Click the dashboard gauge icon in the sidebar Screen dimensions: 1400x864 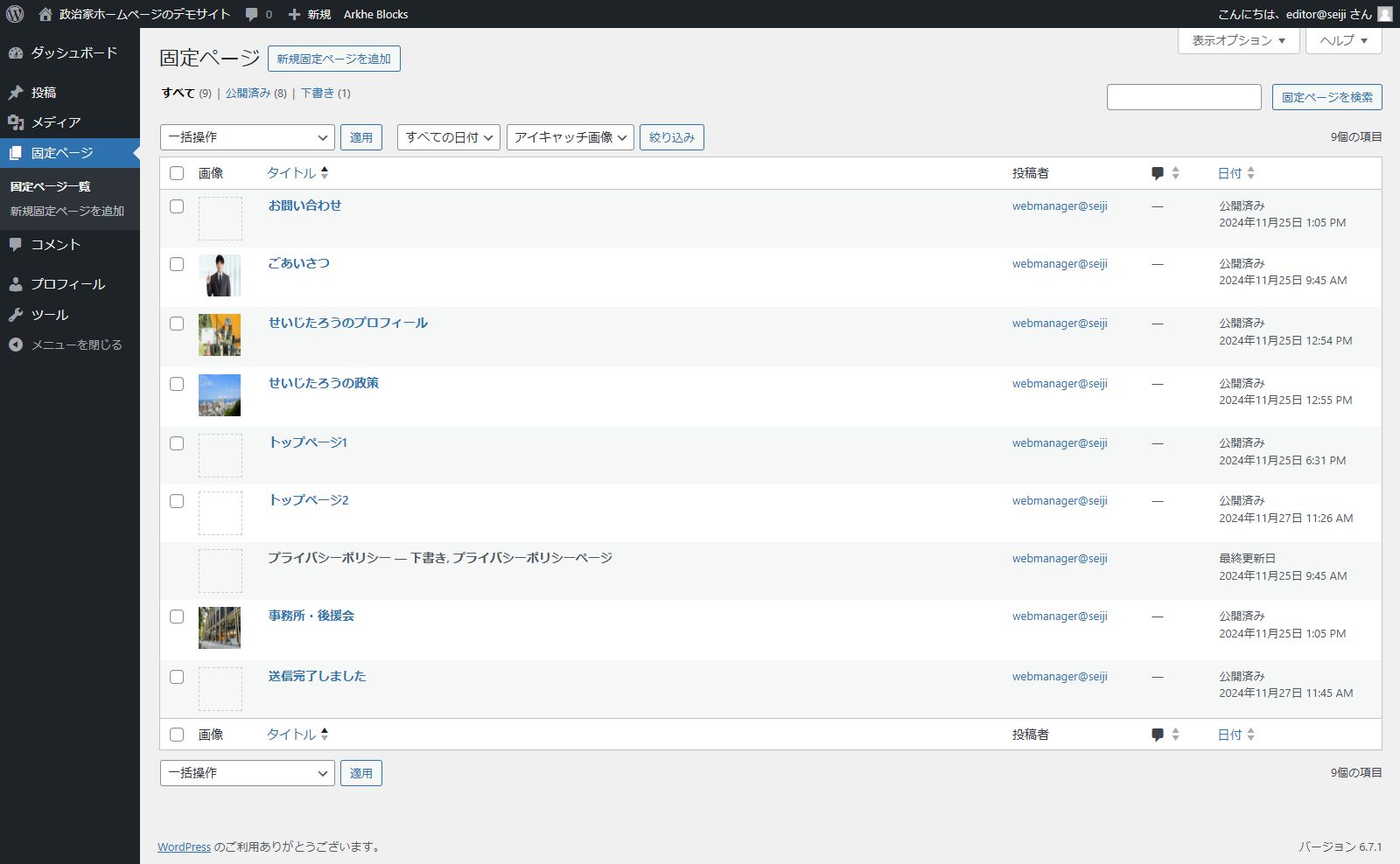pos(16,53)
